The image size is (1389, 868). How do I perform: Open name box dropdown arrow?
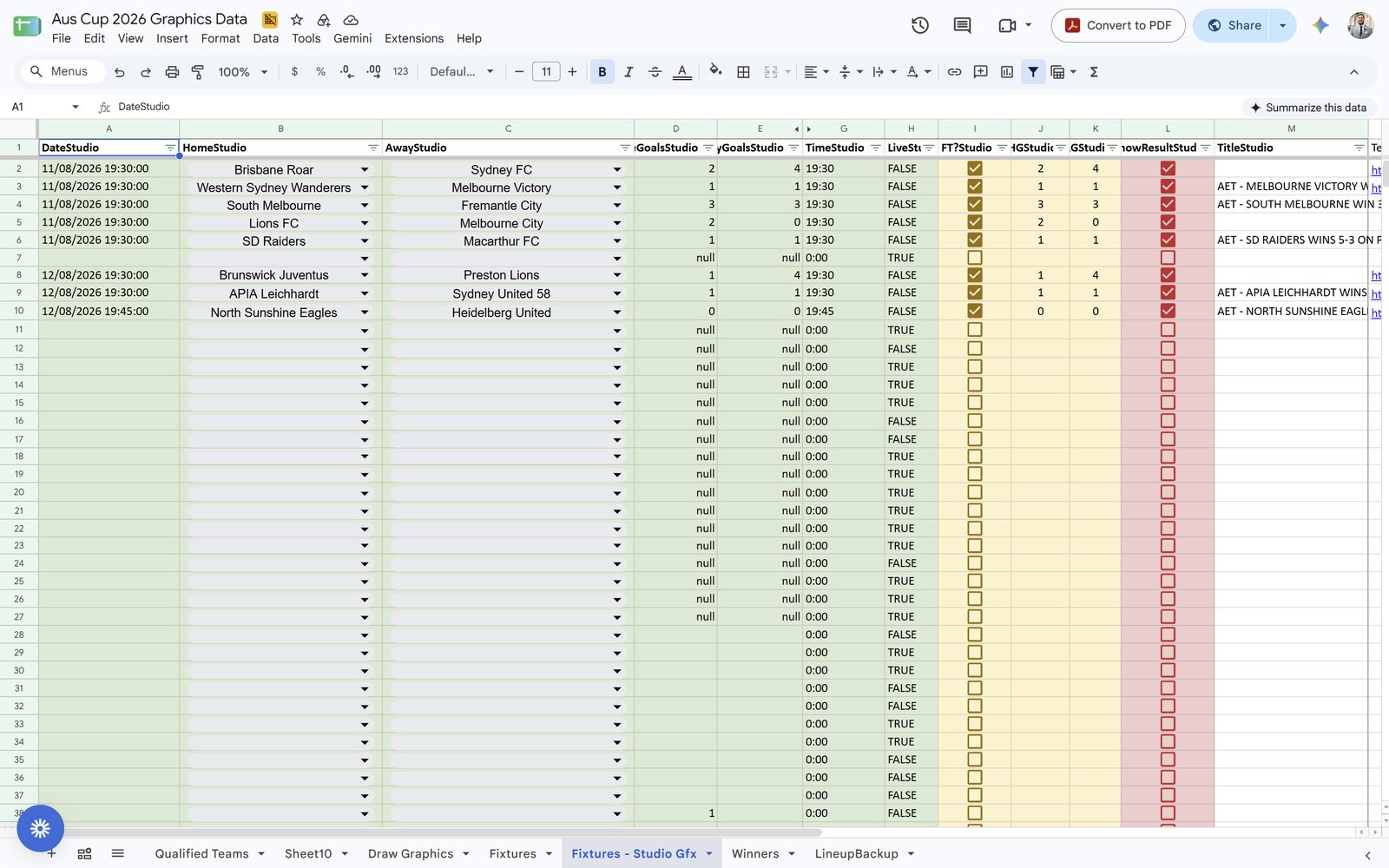tap(76, 107)
